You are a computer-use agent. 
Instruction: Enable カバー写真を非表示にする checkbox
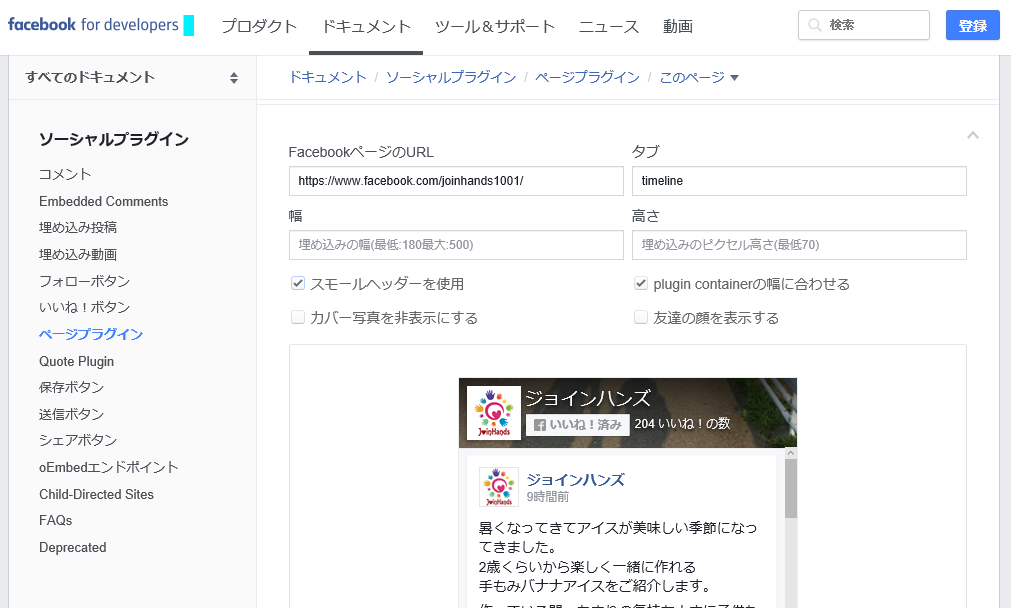298,317
